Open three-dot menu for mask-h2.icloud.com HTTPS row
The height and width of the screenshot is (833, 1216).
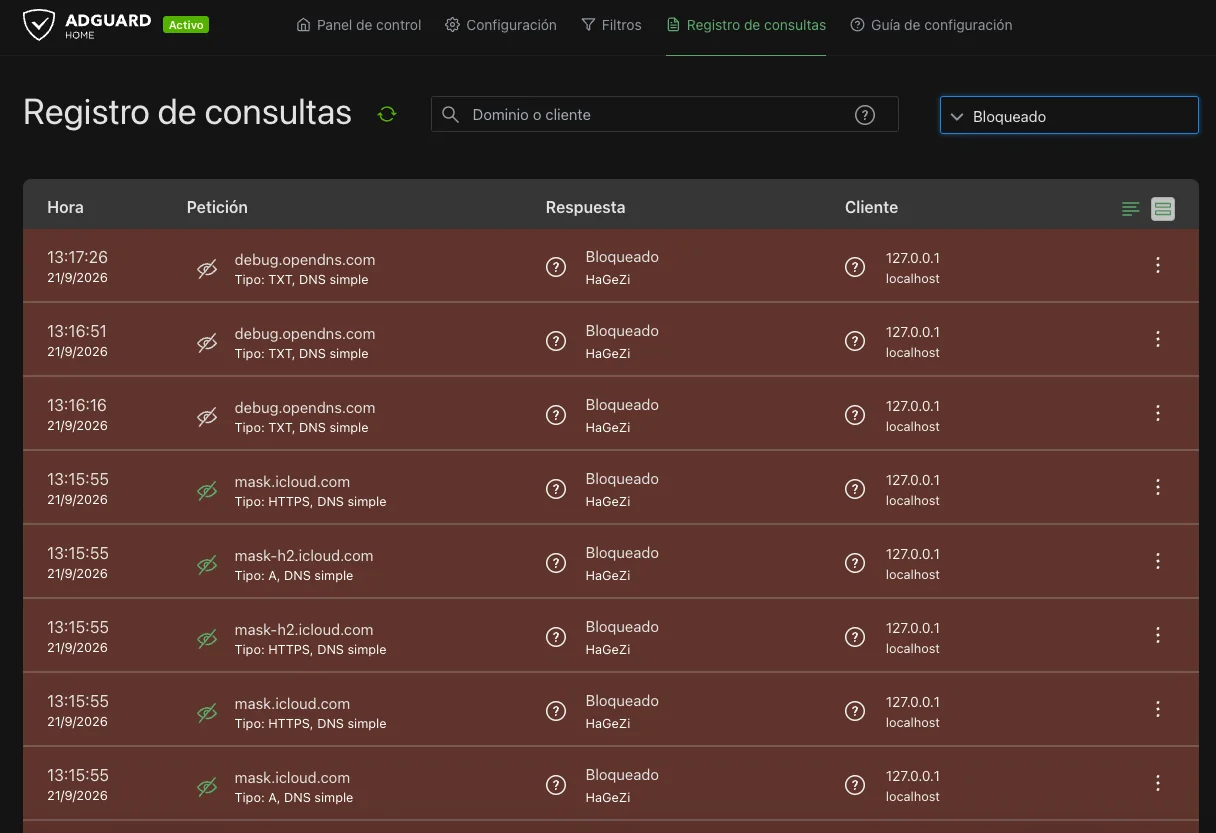click(x=1158, y=635)
